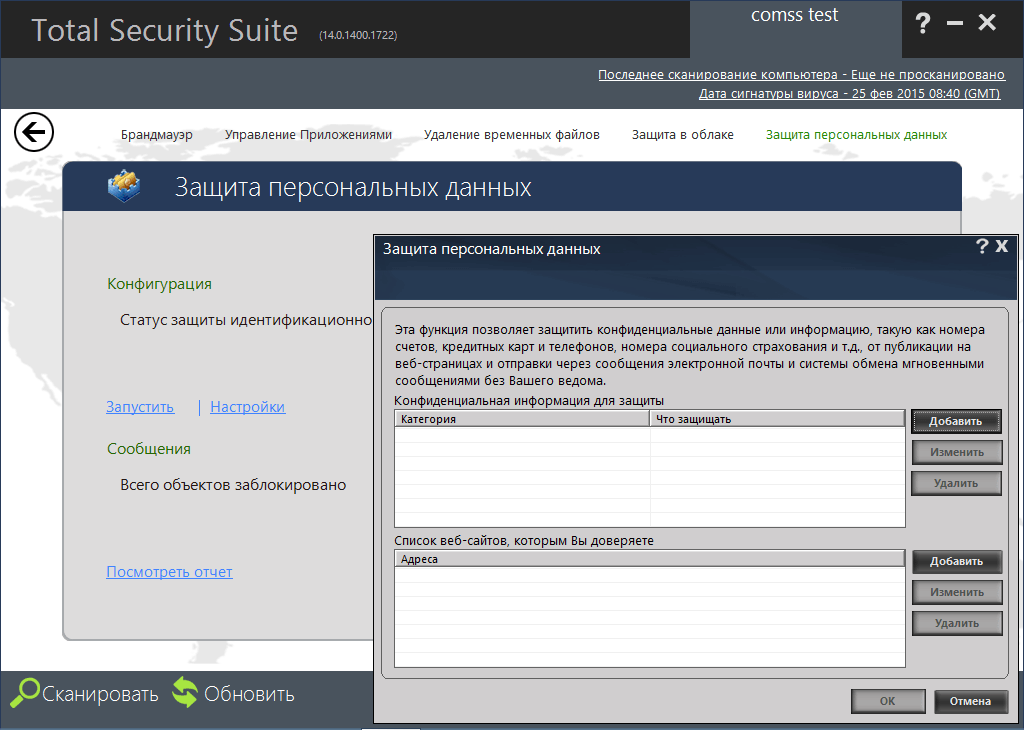The image size is (1024, 730).
Task: Click the shield icon beside Защита персональных данных
Action: (124, 186)
